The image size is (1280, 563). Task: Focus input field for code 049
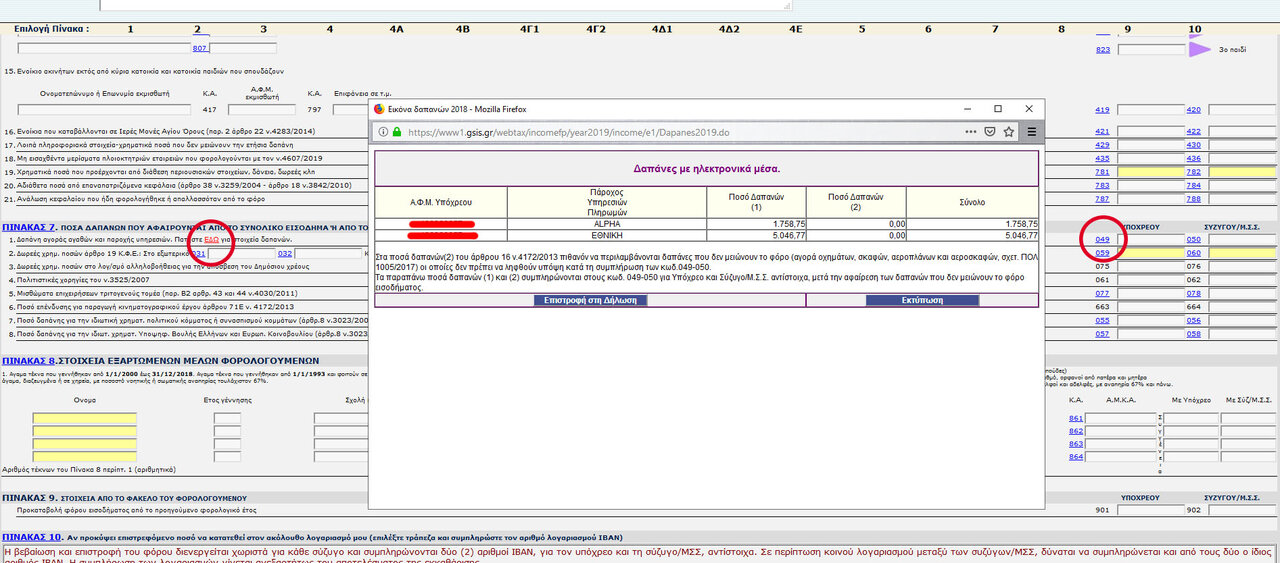click(1149, 240)
